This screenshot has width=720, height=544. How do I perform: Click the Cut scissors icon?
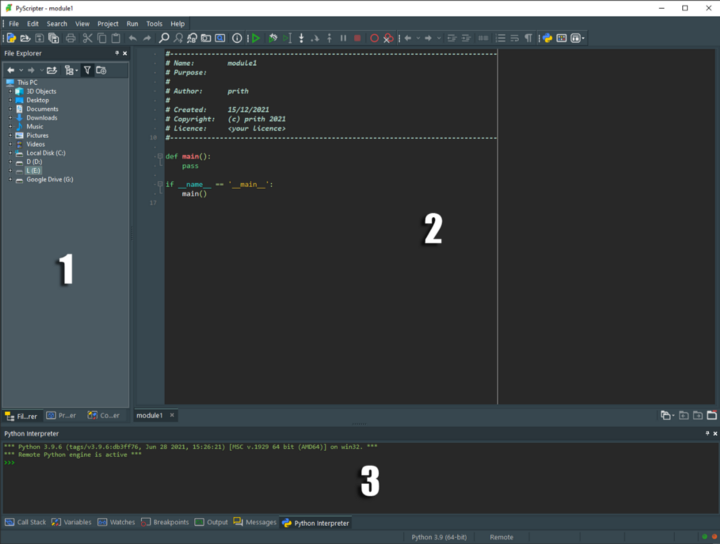(x=87, y=39)
